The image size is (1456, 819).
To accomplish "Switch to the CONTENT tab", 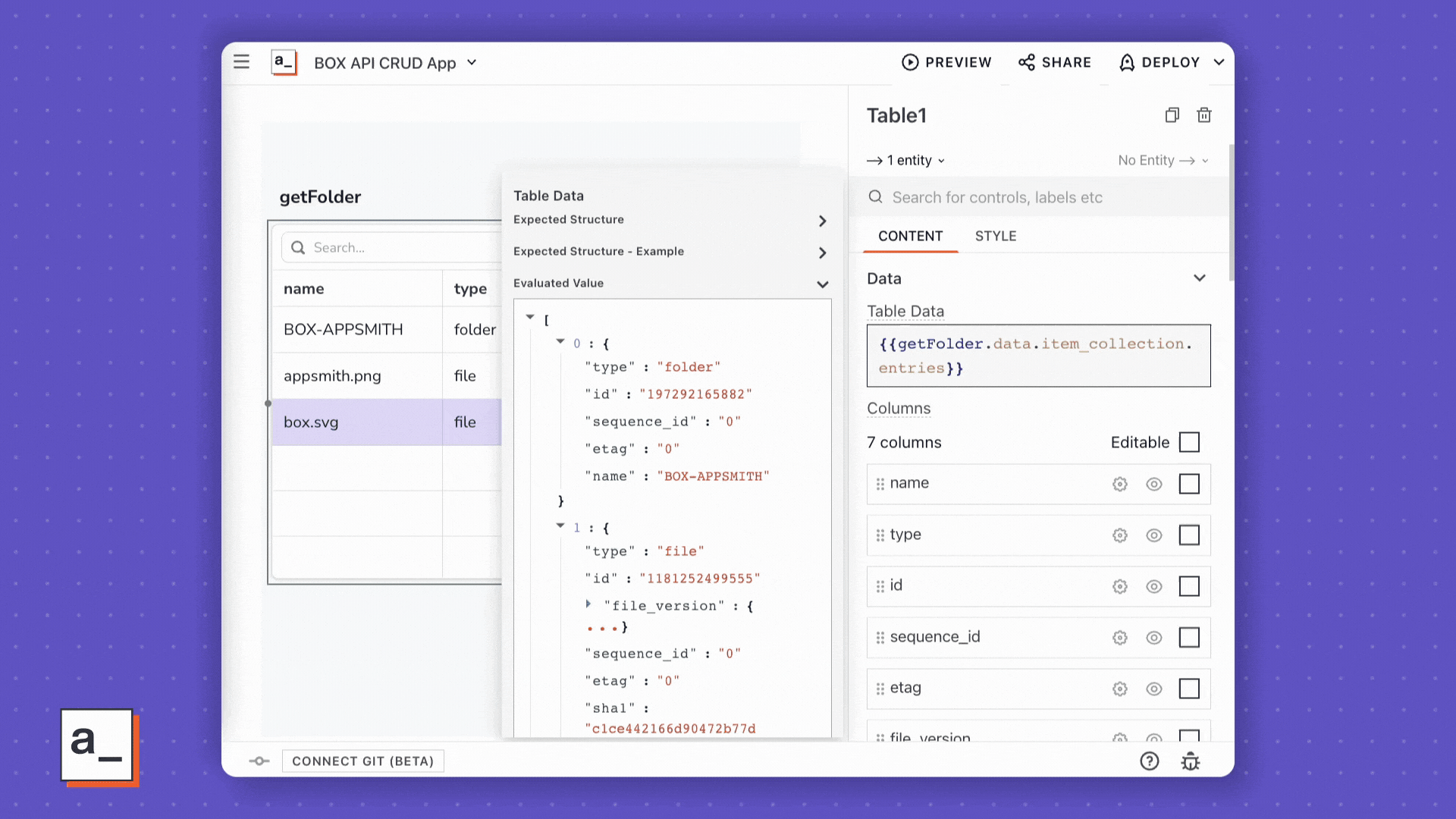I will 910,236.
